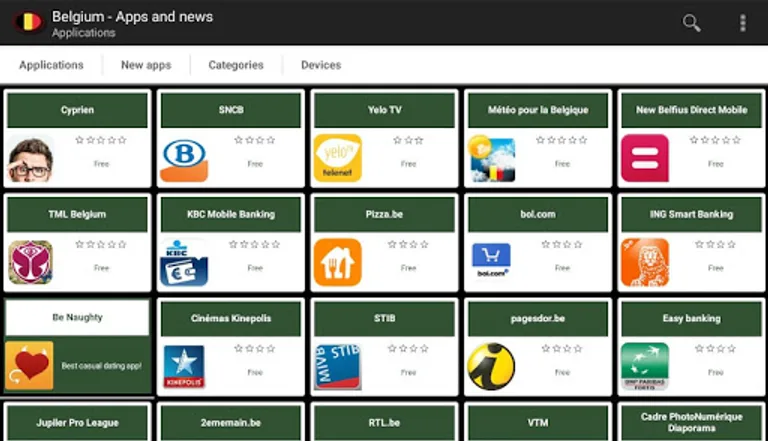Screen dimensions: 768x441
Task: Open the TML Belgium butterfly icon
Action: (30, 263)
